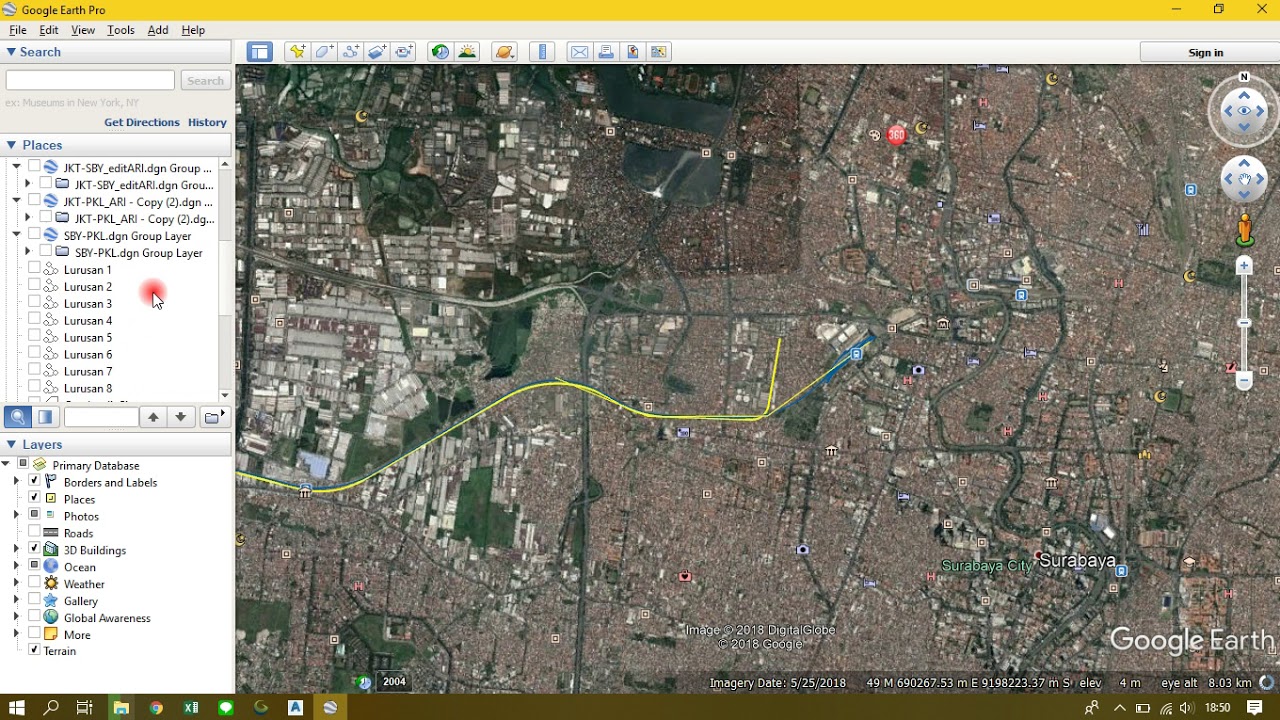Collapse the Places panel
Viewport: 1280px width, 720px height.
tap(11, 145)
